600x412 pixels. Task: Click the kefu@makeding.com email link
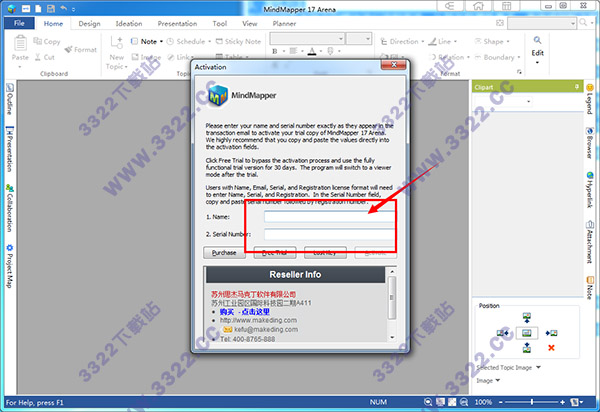coord(266,329)
